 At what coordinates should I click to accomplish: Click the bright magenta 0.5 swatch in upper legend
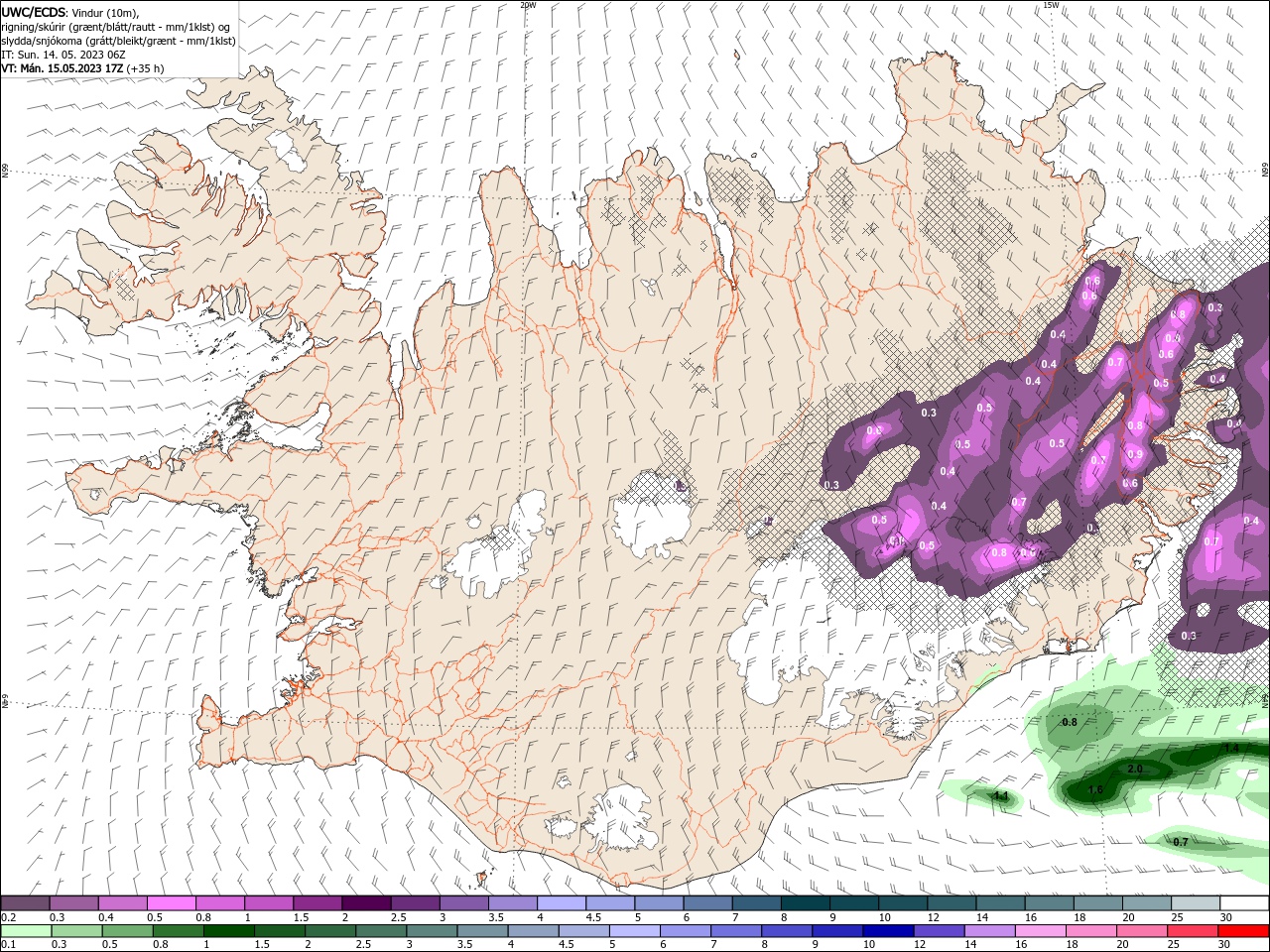[171, 903]
